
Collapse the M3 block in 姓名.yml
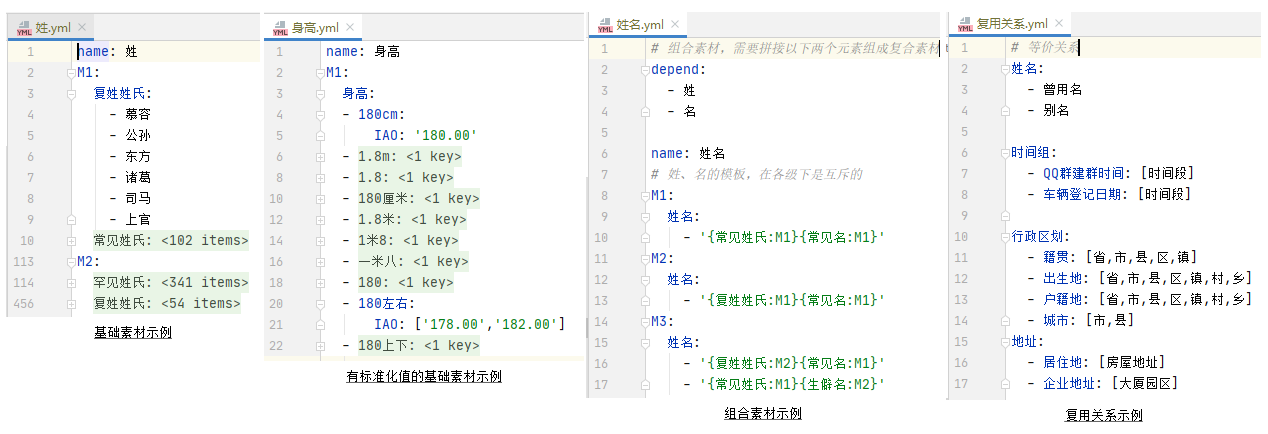coord(644,321)
